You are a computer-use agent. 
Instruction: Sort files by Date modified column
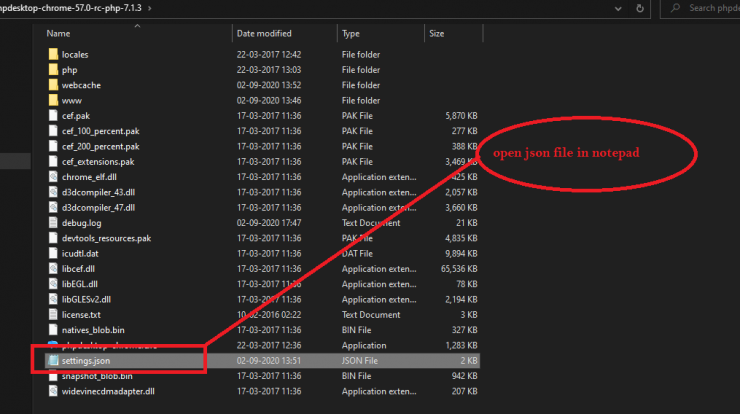point(264,34)
